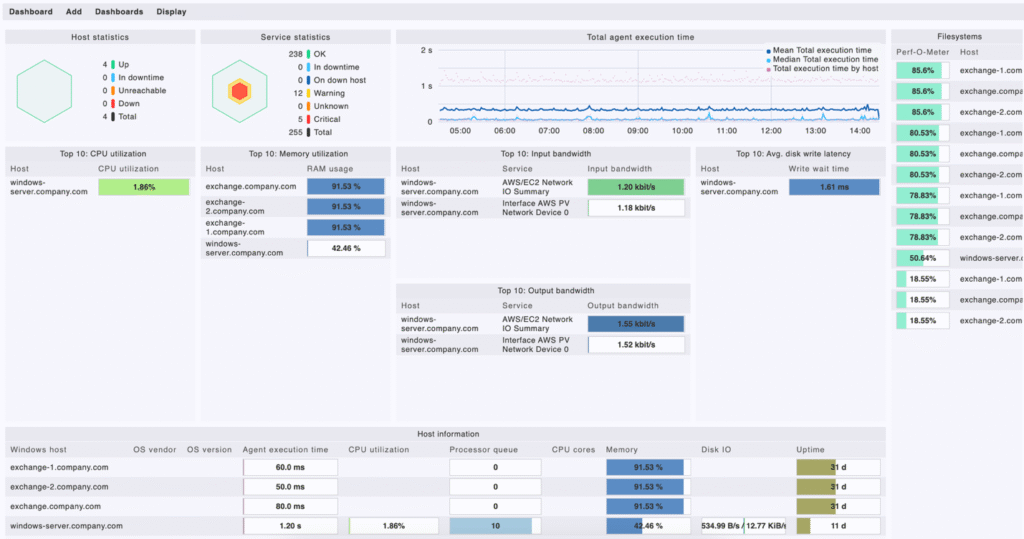The height and width of the screenshot is (539, 1024).
Task: Click the Processor queue column header
Action: click(x=483, y=450)
